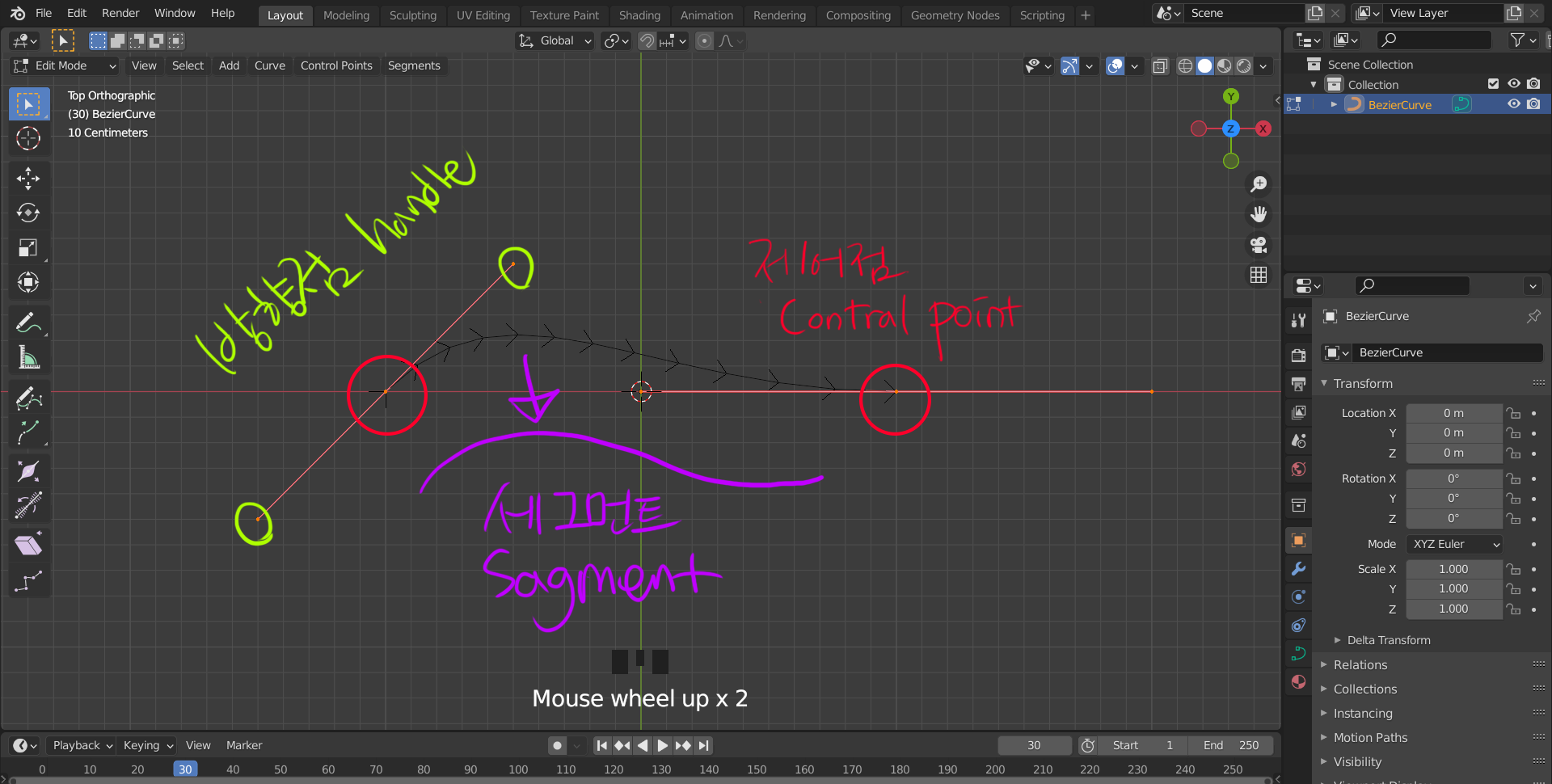Open the Edit Mode dropdown
The width and height of the screenshot is (1552, 784).
click(65, 65)
